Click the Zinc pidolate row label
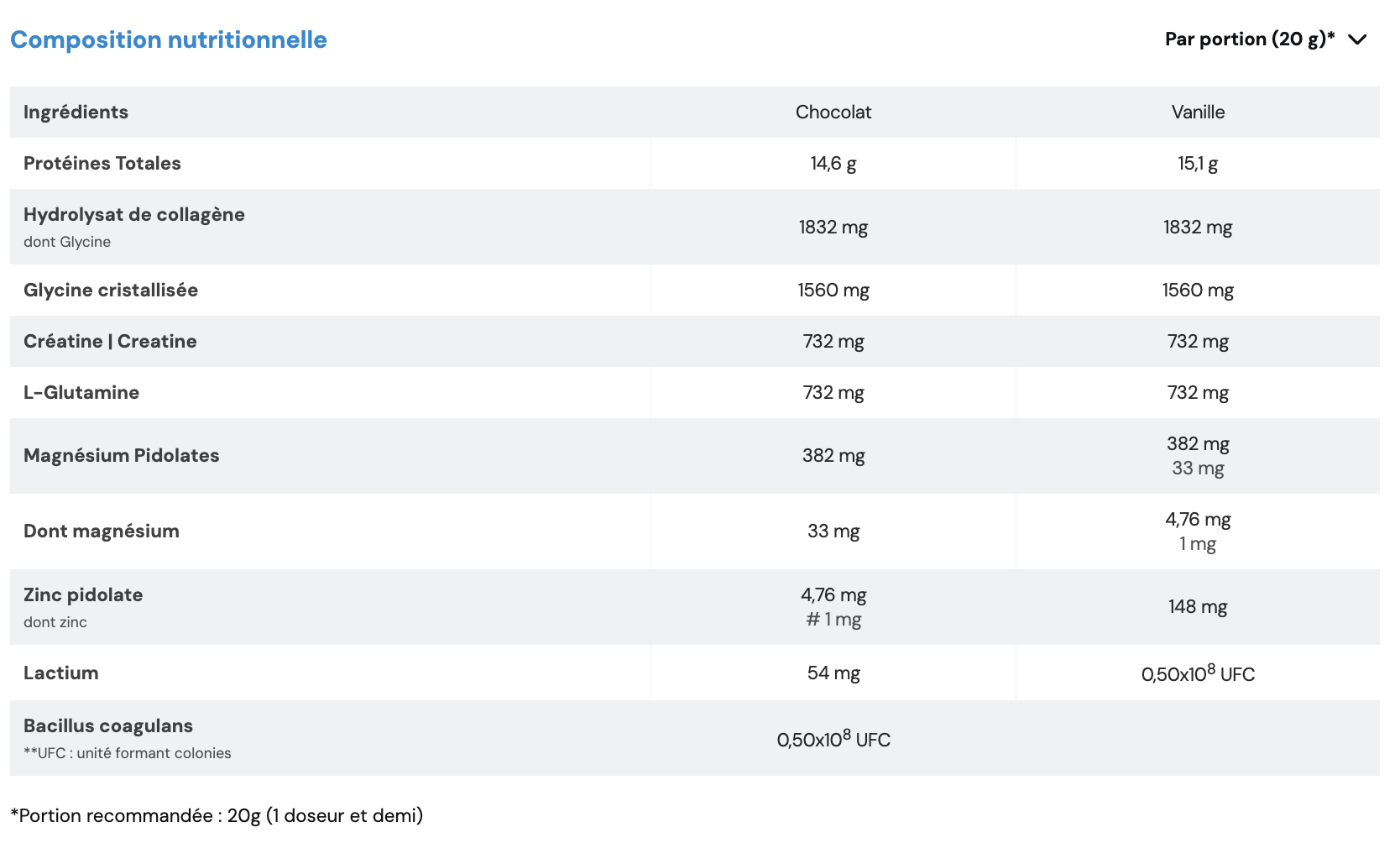Viewport: 1400px width, 843px height. coord(83,595)
